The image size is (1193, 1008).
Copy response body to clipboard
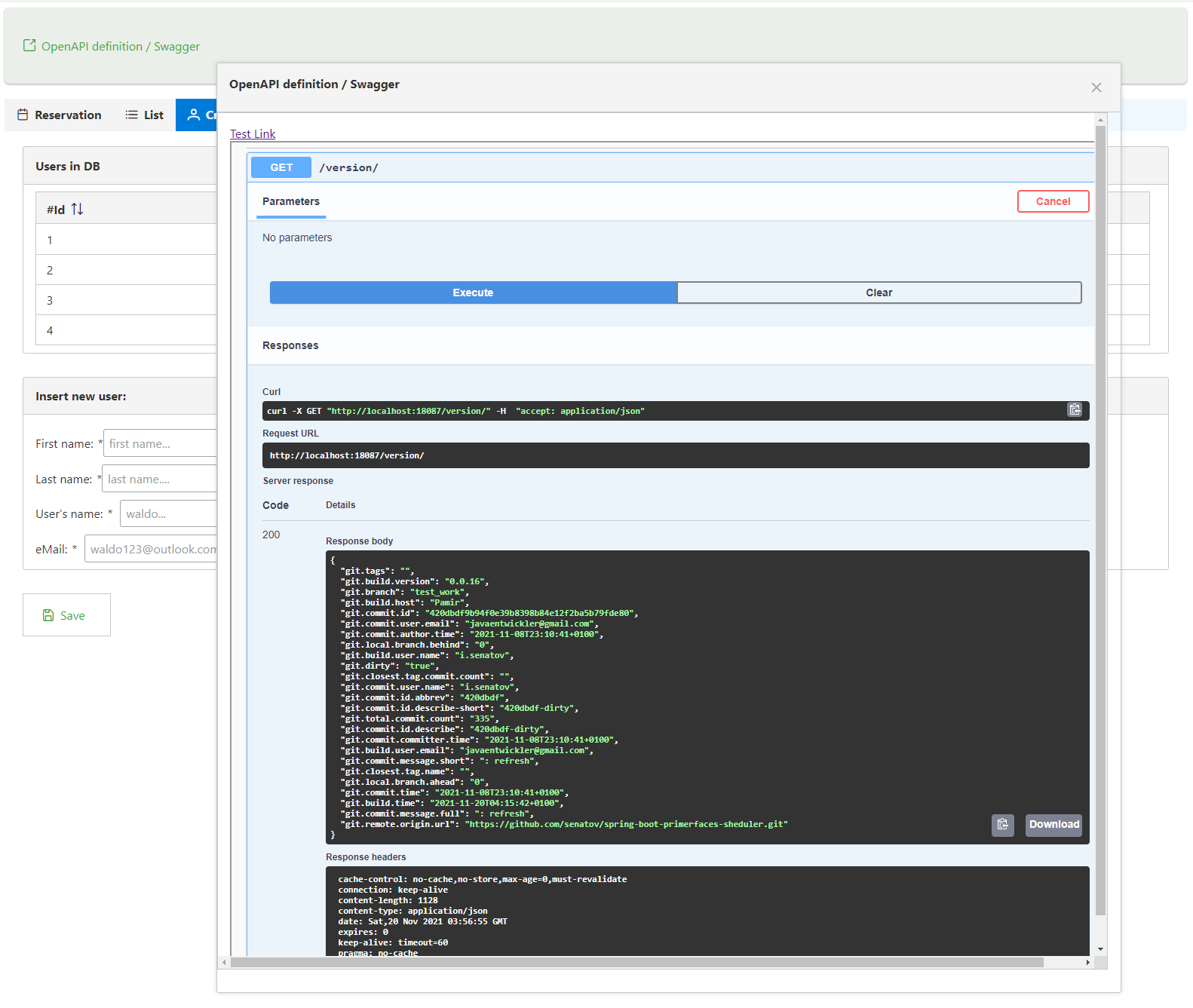click(x=1002, y=824)
